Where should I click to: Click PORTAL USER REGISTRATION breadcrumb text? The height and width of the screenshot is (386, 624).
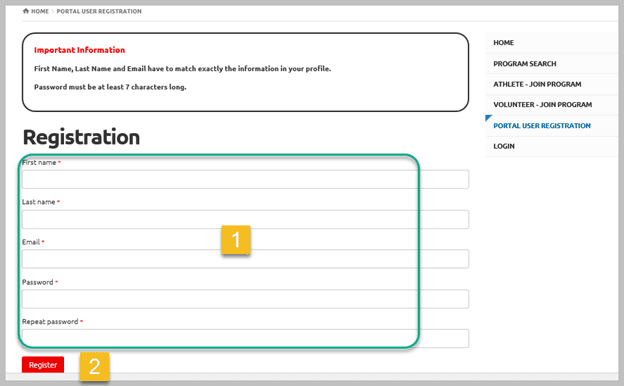point(99,11)
